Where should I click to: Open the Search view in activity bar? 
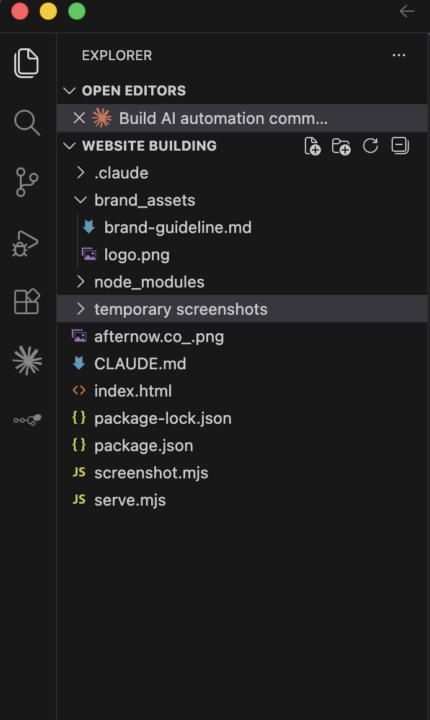(27, 123)
